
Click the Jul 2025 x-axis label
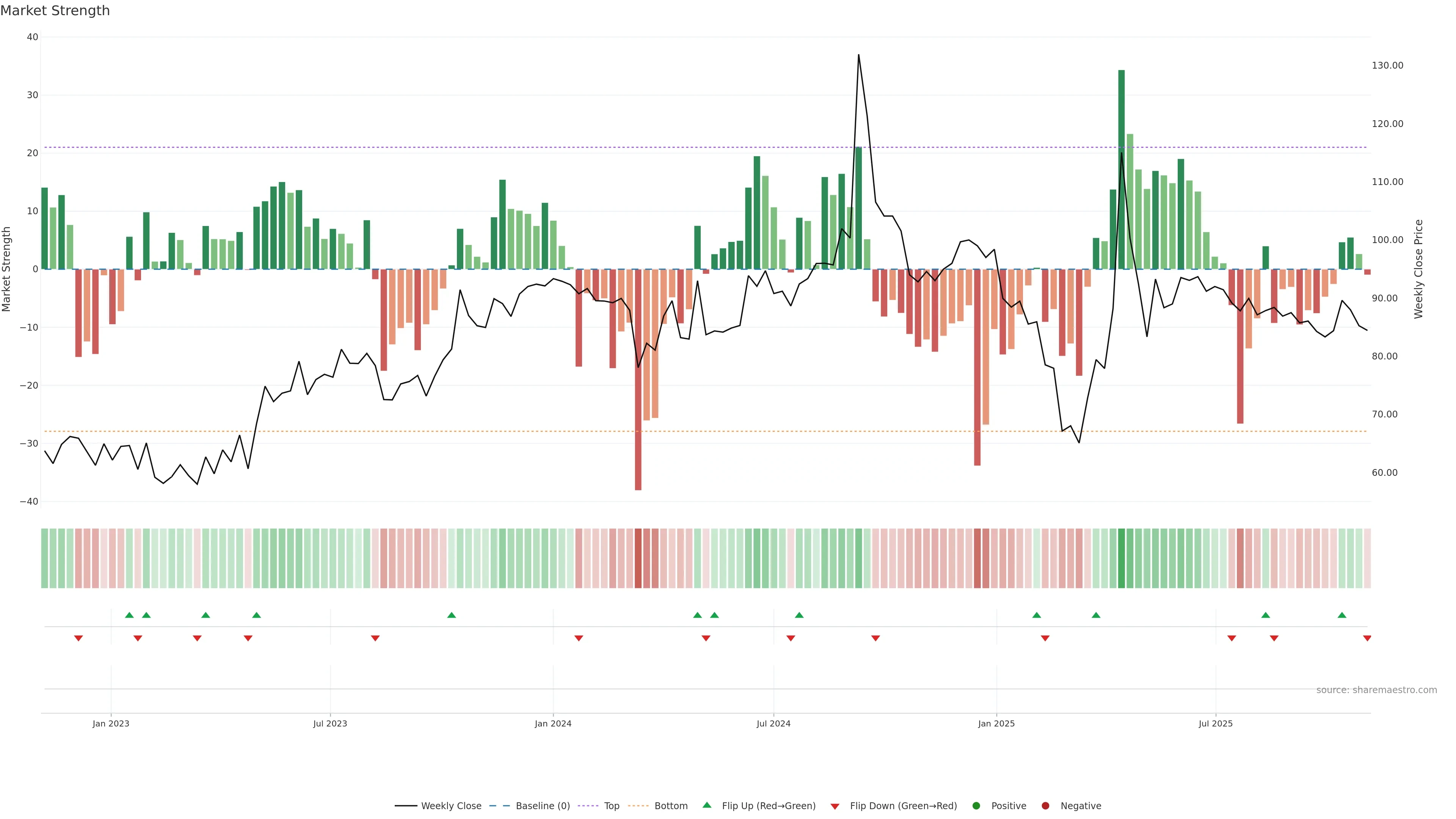1215,723
